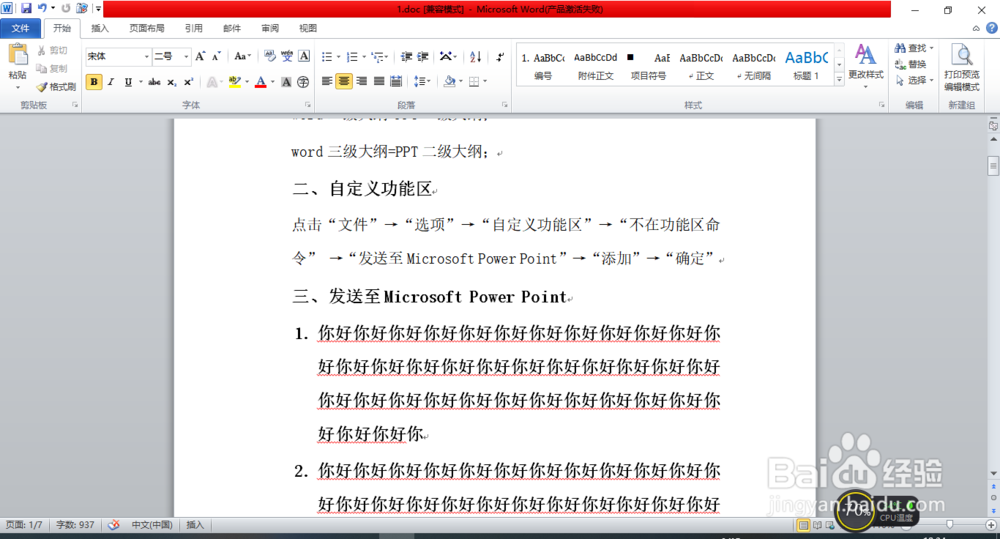The width and height of the screenshot is (1000, 539).
Task: Toggle Subscript formatting
Action: 172,82
